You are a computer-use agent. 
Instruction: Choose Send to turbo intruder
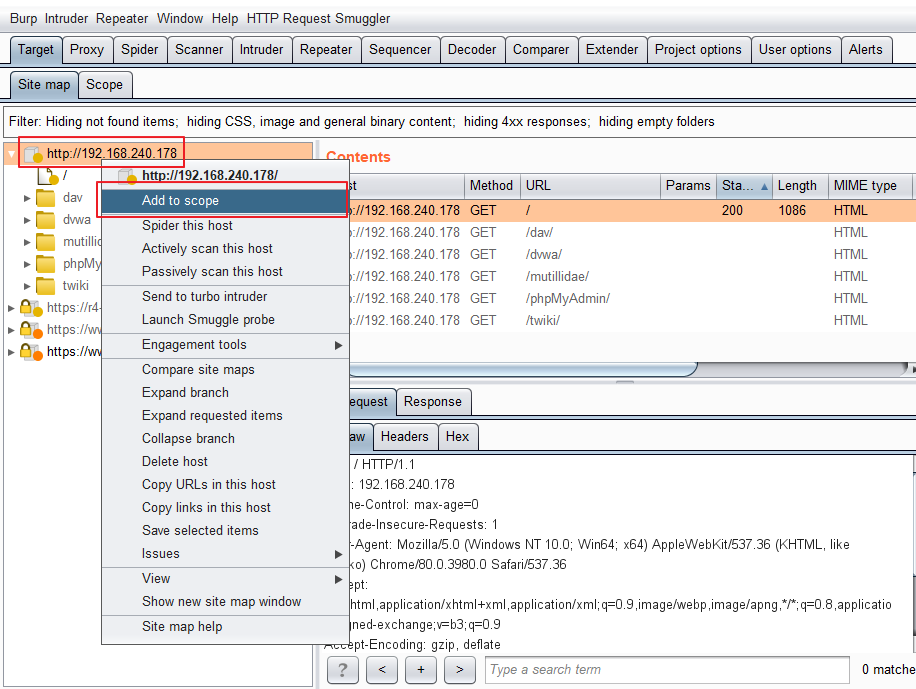click(225, 296)
